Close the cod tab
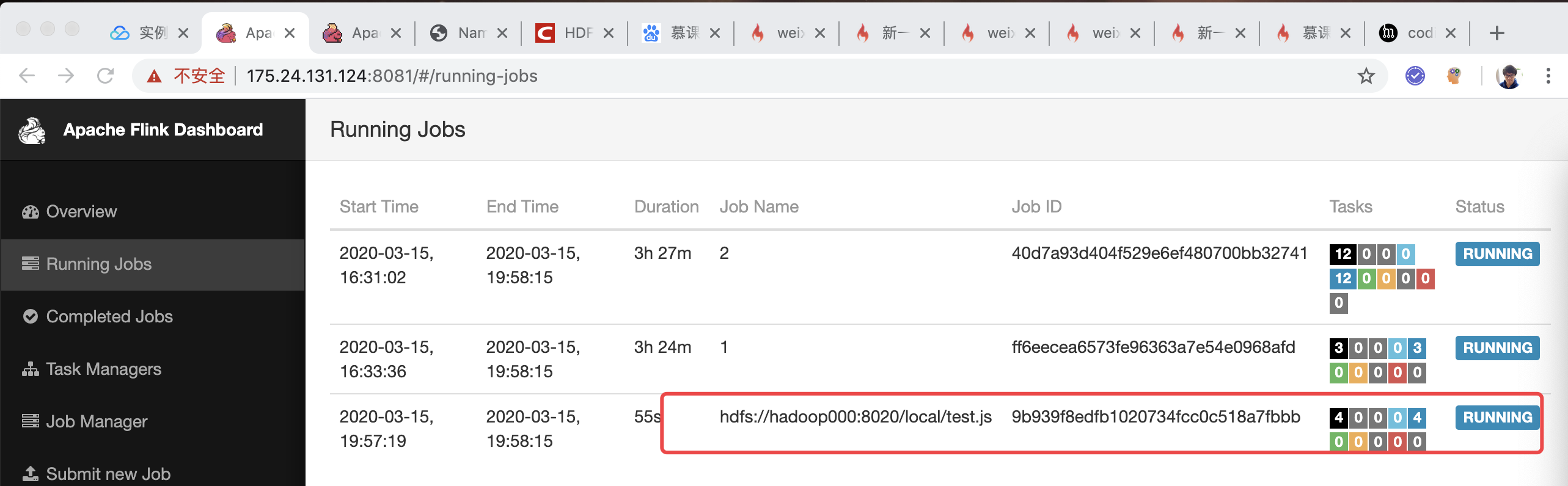1568x486 pixels. pos(1451,33)
